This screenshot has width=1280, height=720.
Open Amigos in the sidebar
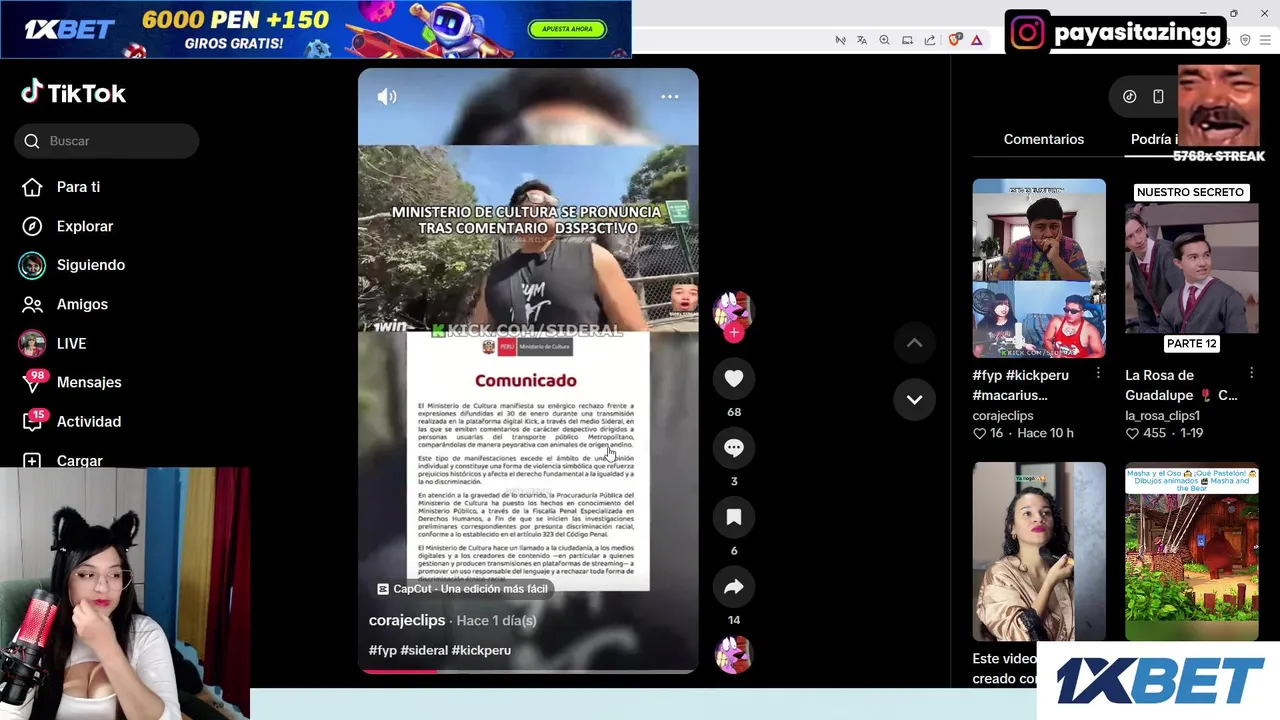(x=82, y=304)
